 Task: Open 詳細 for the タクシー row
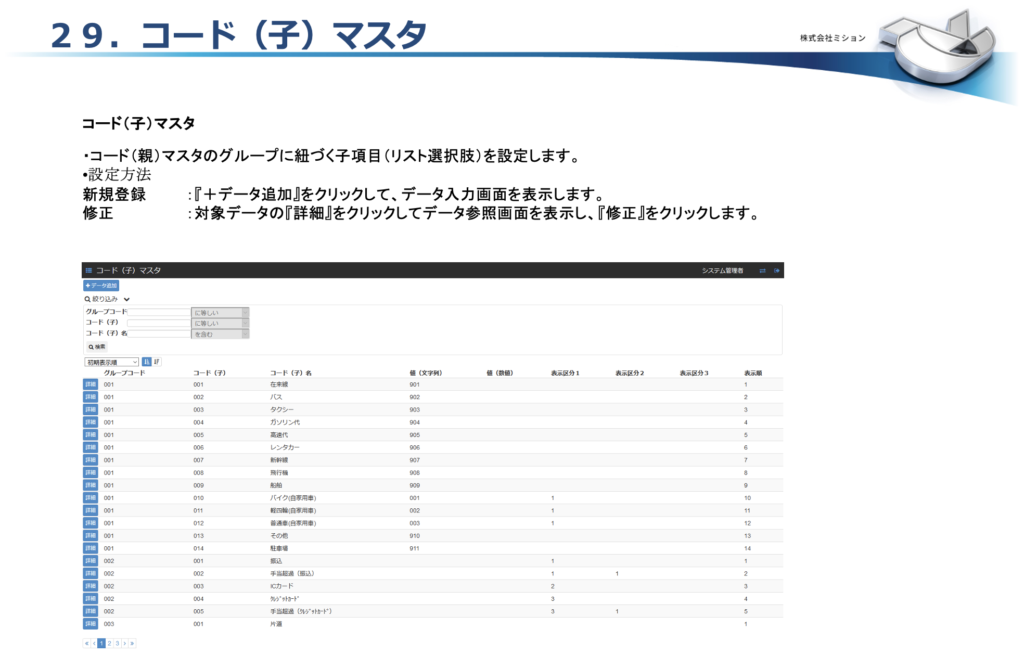pos(90,409)
